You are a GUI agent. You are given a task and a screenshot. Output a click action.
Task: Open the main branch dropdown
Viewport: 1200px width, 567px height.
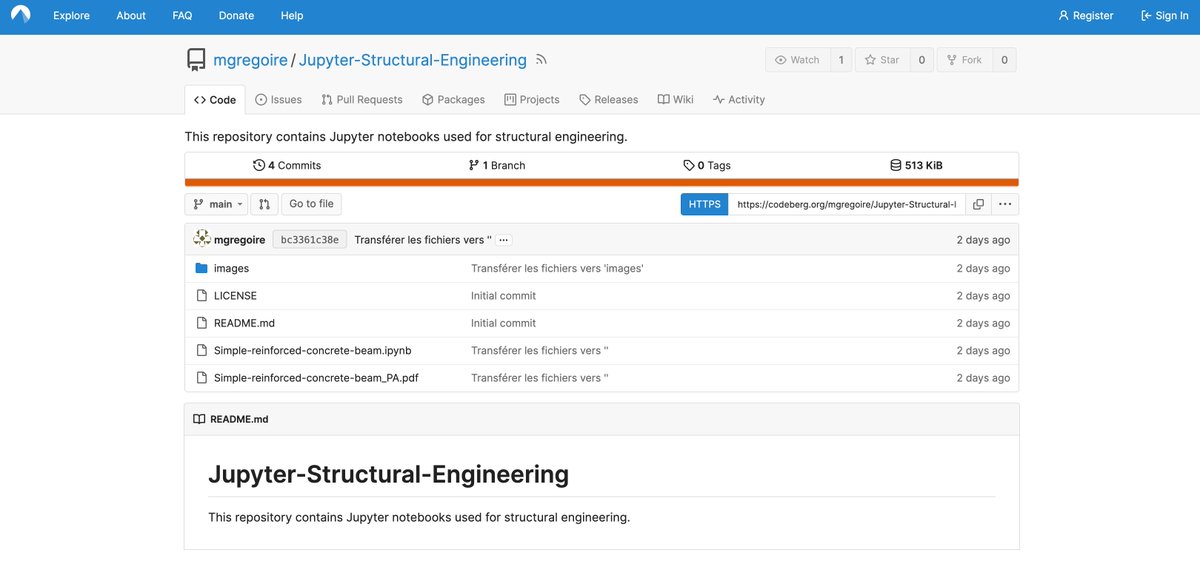[x=217, y=204]
